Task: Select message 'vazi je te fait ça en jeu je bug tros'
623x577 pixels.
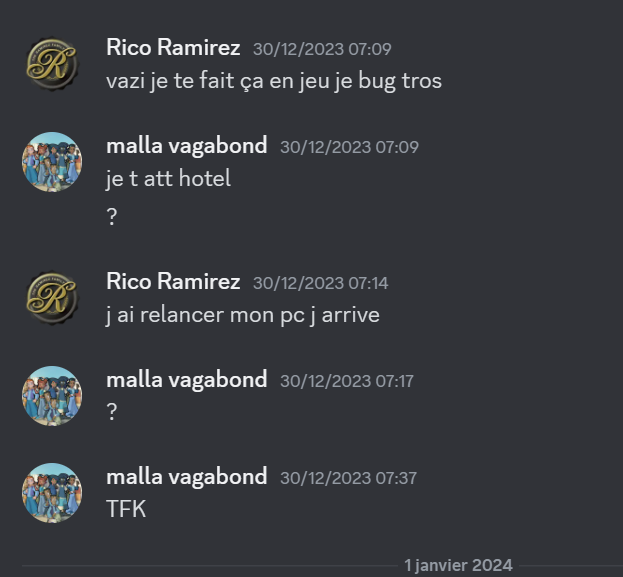Action: (274, 81)
